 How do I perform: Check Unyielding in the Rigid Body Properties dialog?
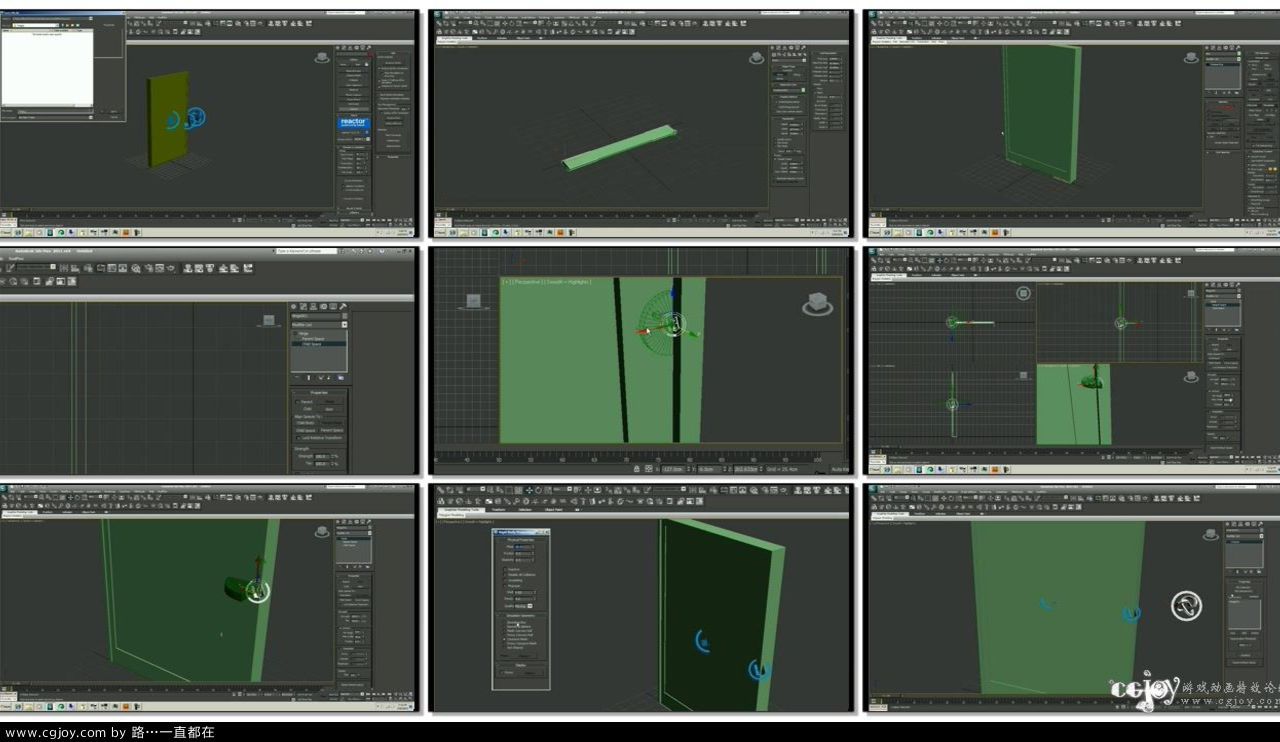pos(505,580)
